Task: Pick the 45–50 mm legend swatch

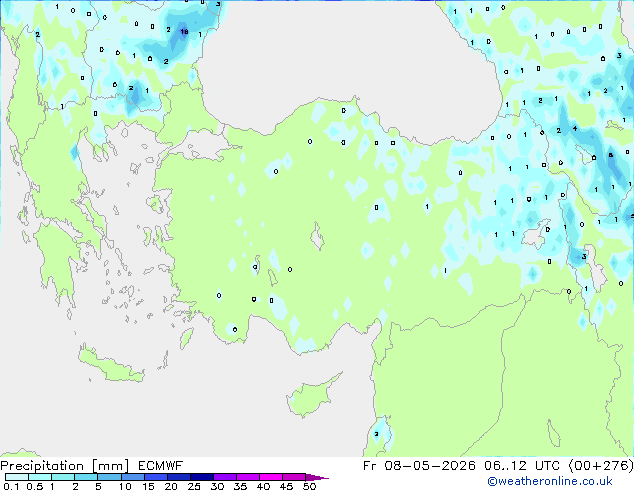Action: (x=294, y=477)
